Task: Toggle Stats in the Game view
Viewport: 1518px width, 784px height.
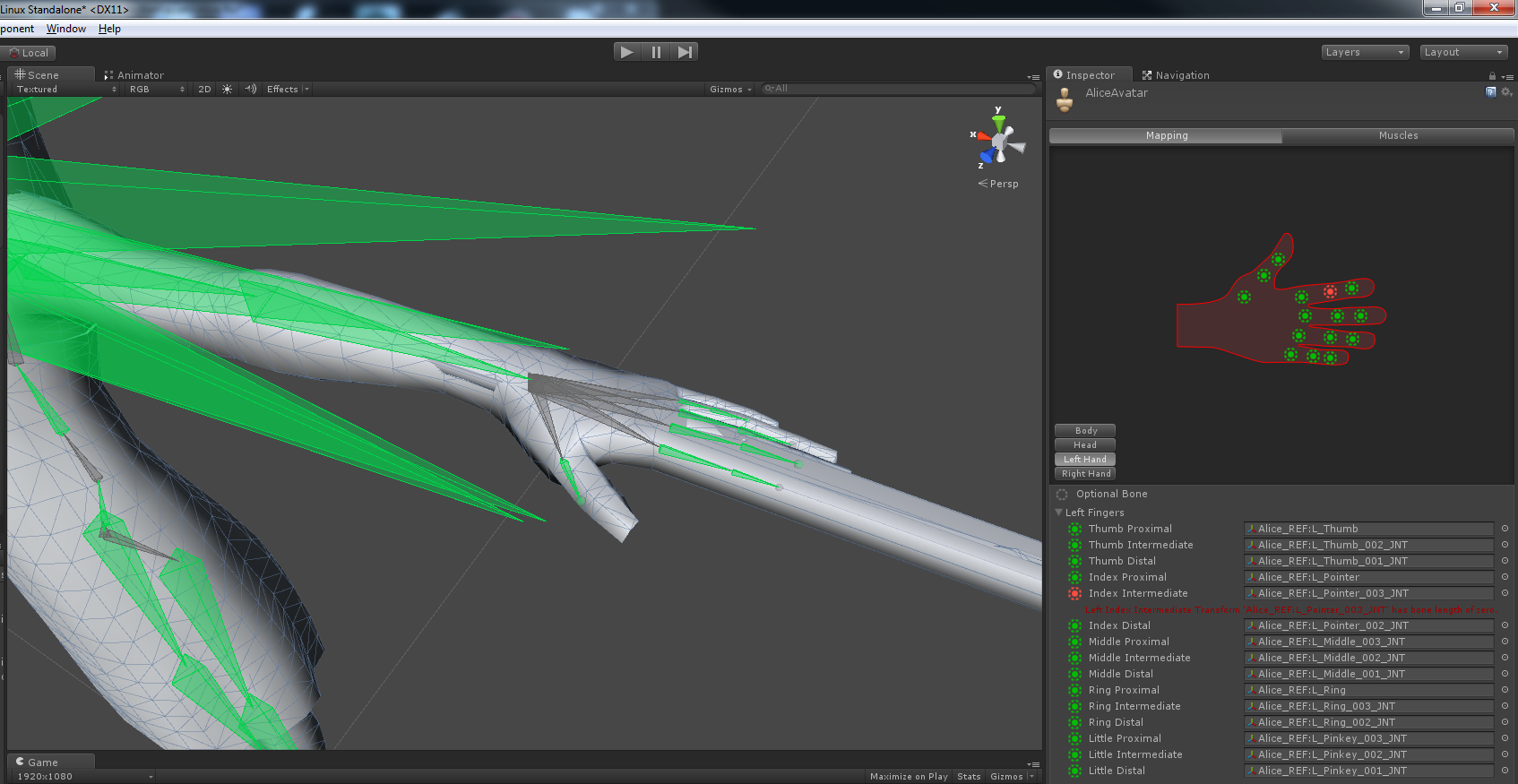Action: (x=969, y=776)
